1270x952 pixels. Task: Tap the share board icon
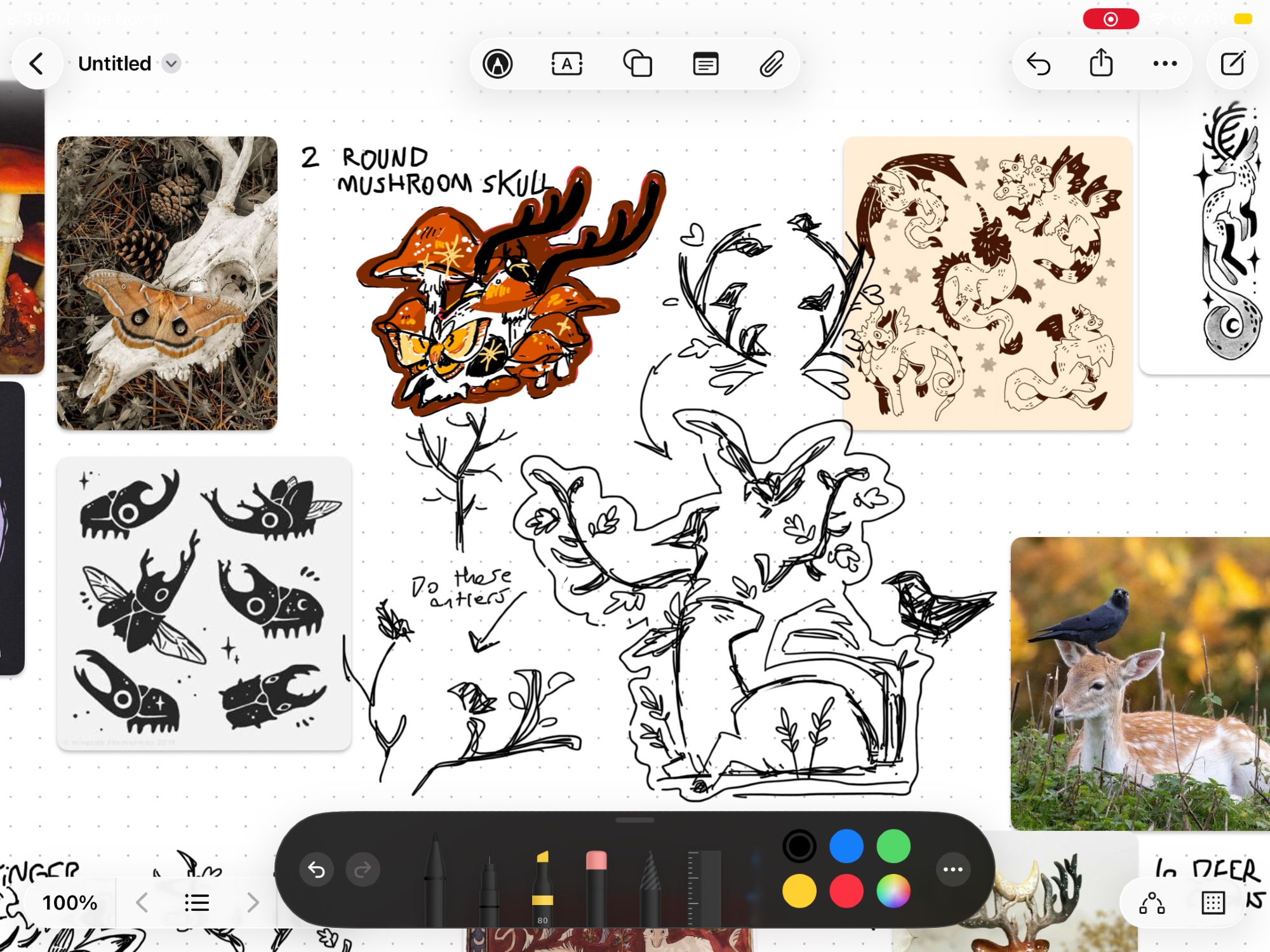[x=1101, y=63]
